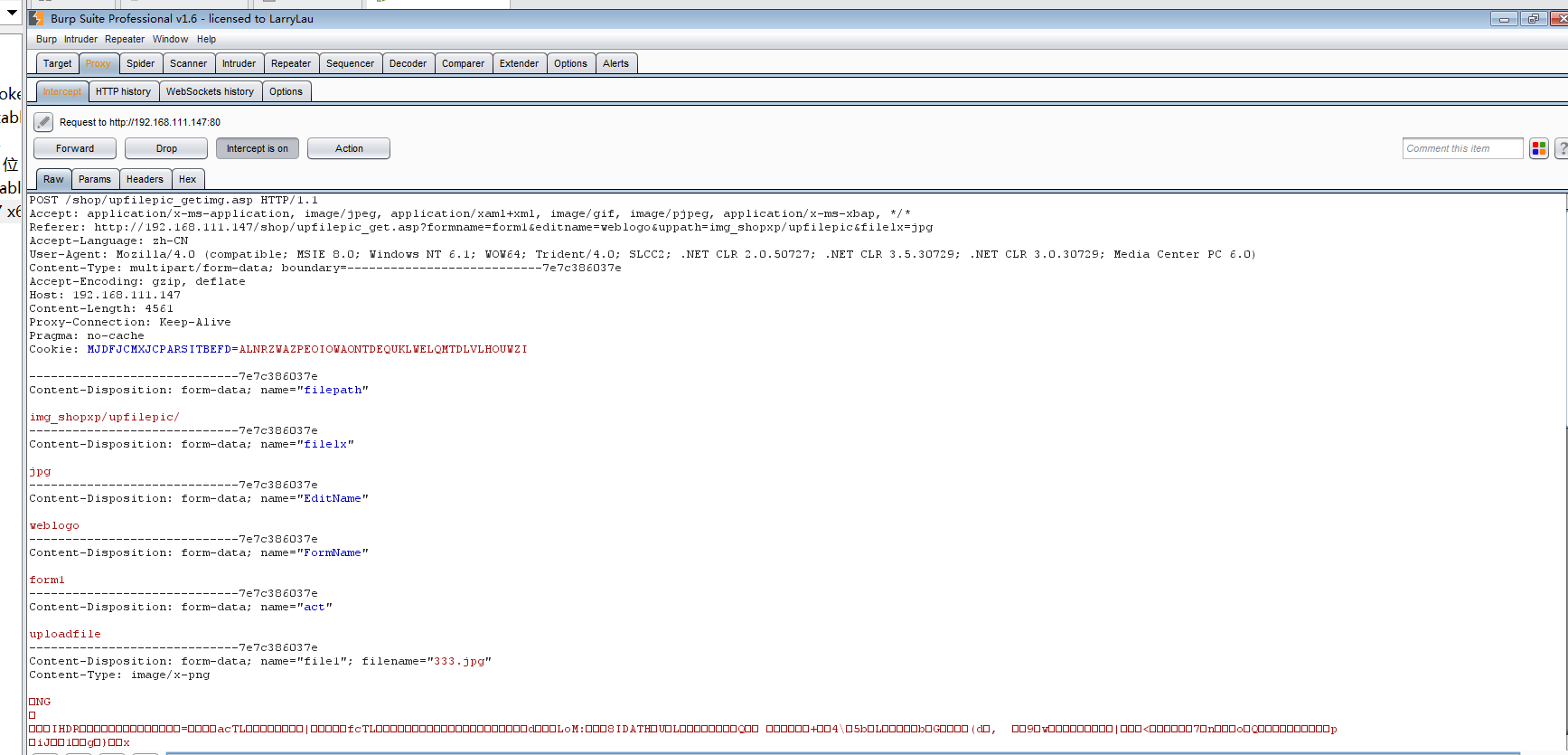The image size is (1568, 755).
Task: Switch to the Extender tab
Action: tap(519, 63)
